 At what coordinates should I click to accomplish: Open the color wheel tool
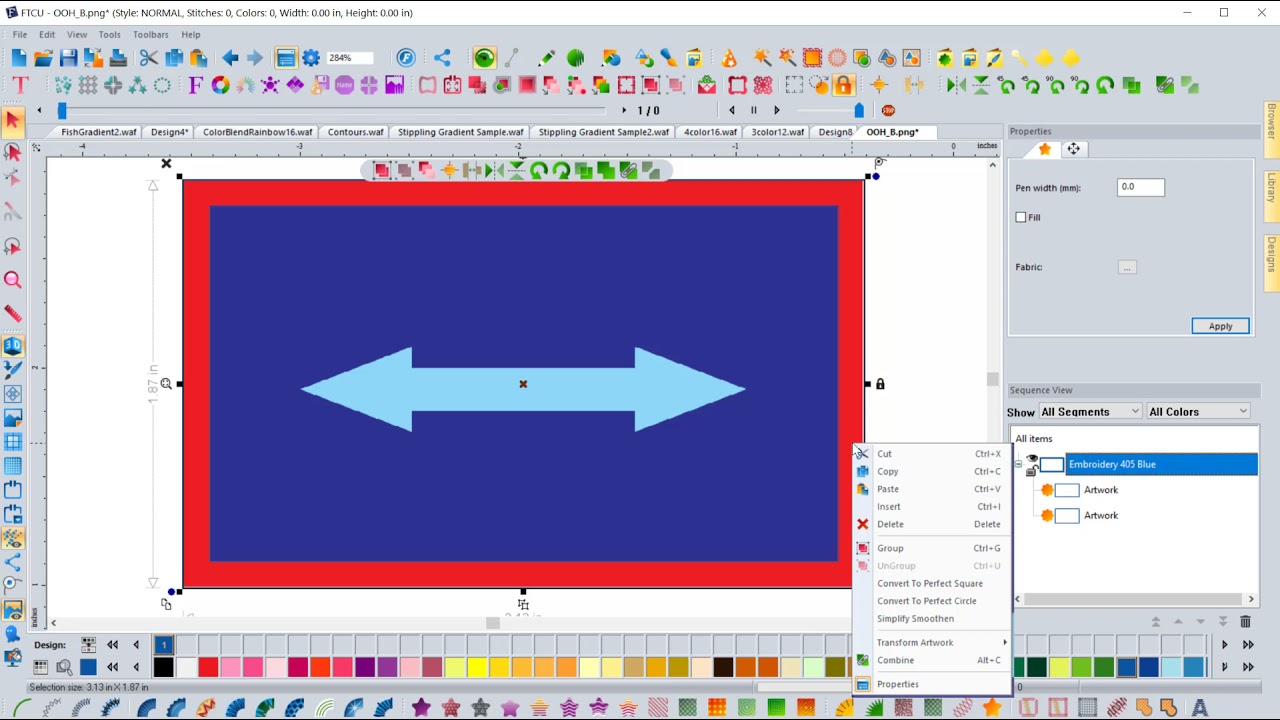[220, 85]
